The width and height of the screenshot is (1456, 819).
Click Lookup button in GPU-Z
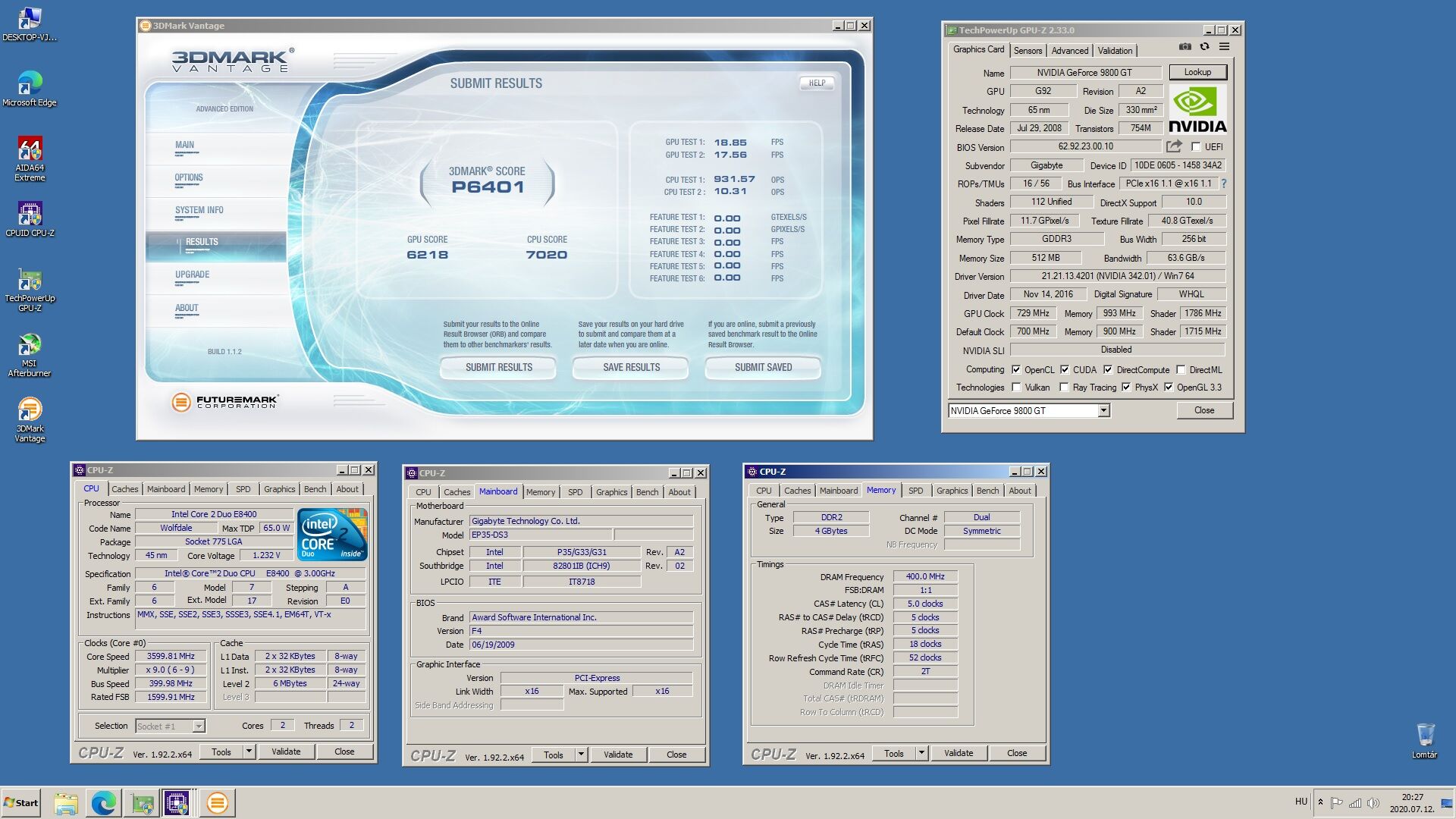pyautogui.click(x=1197, y=72)
